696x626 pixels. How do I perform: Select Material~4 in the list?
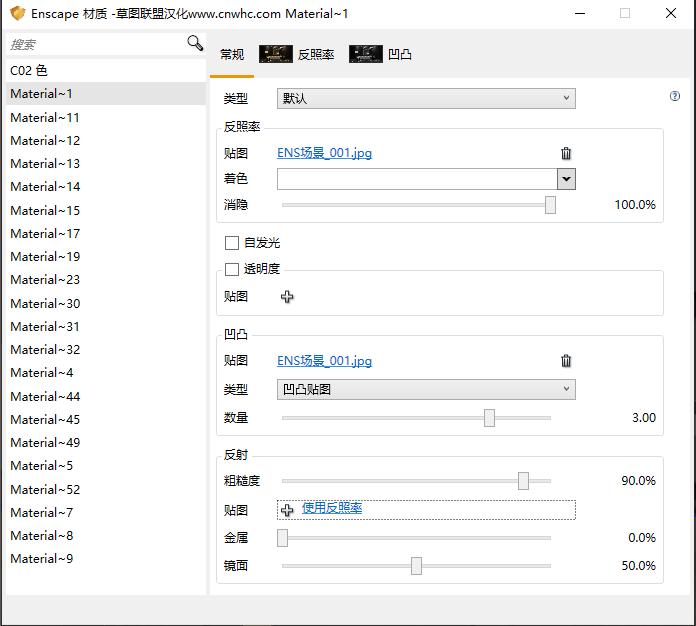[x=106, y=373]
